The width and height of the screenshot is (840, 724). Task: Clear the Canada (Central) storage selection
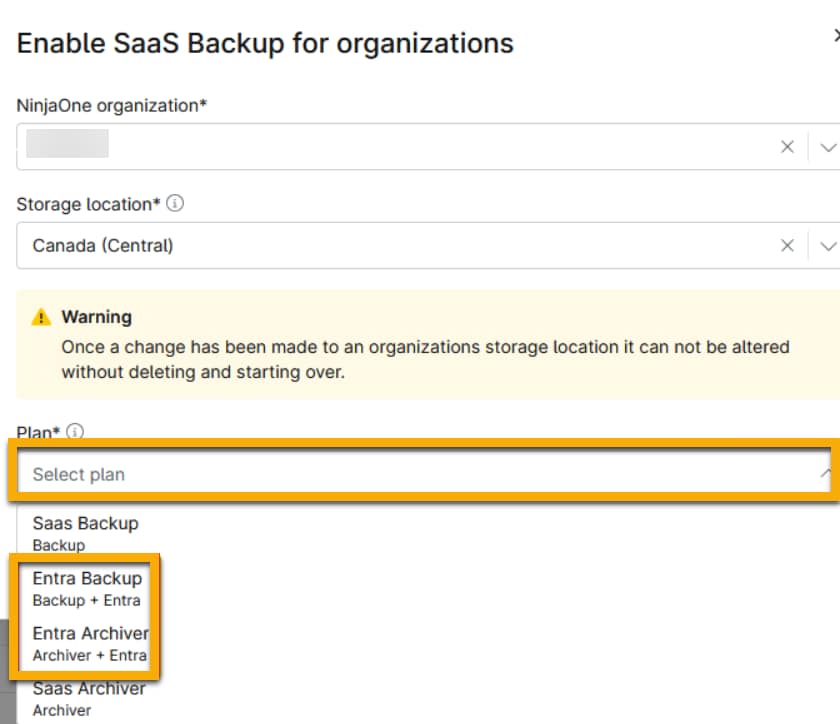(787, 245)
